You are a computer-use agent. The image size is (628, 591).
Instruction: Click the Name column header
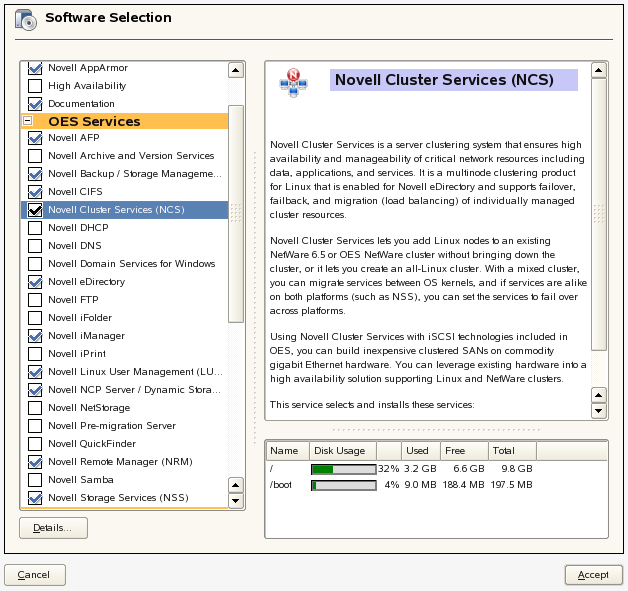[288, 451]
